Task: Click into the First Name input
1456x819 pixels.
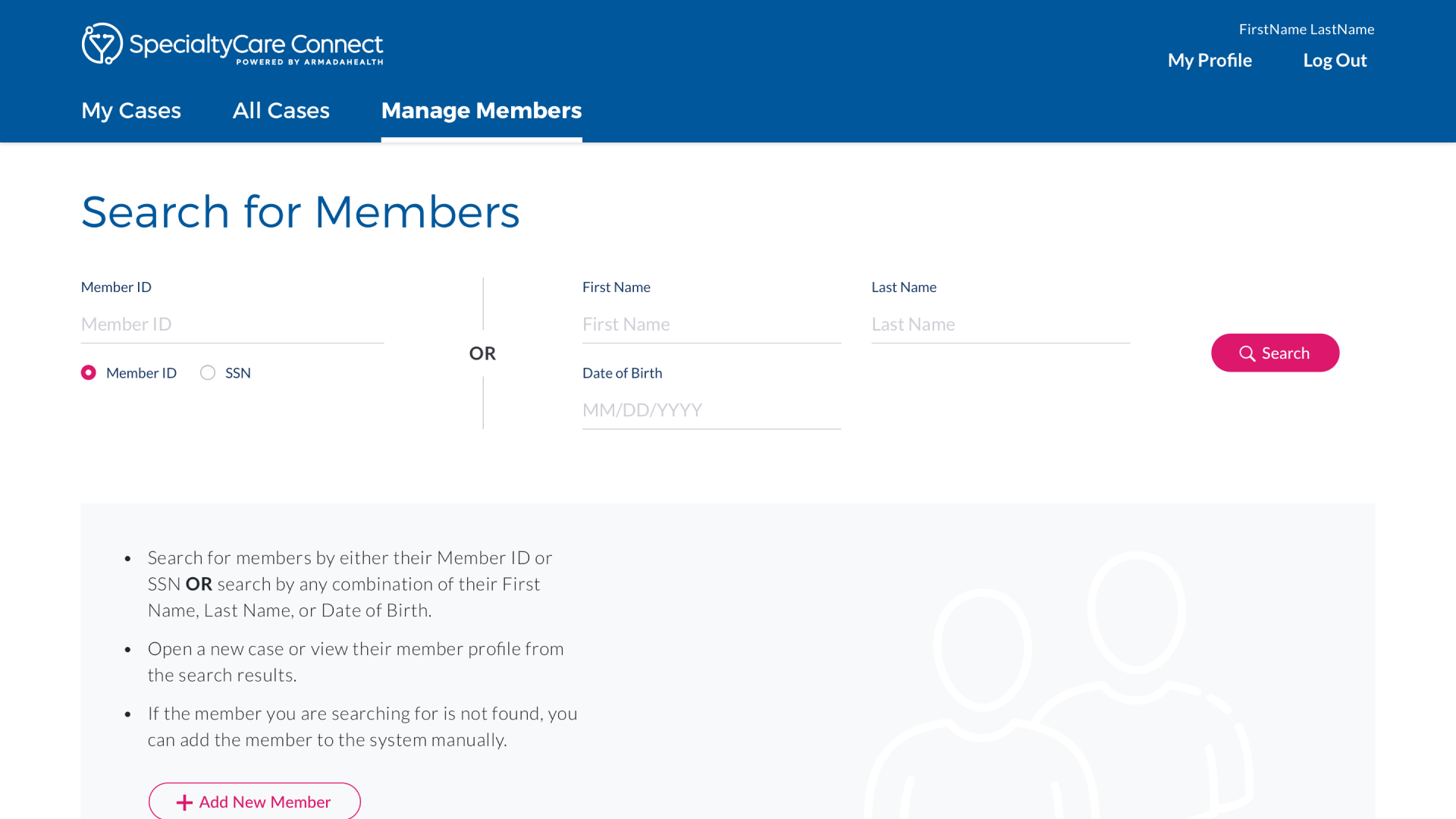Action: click(x=711, y=325)
